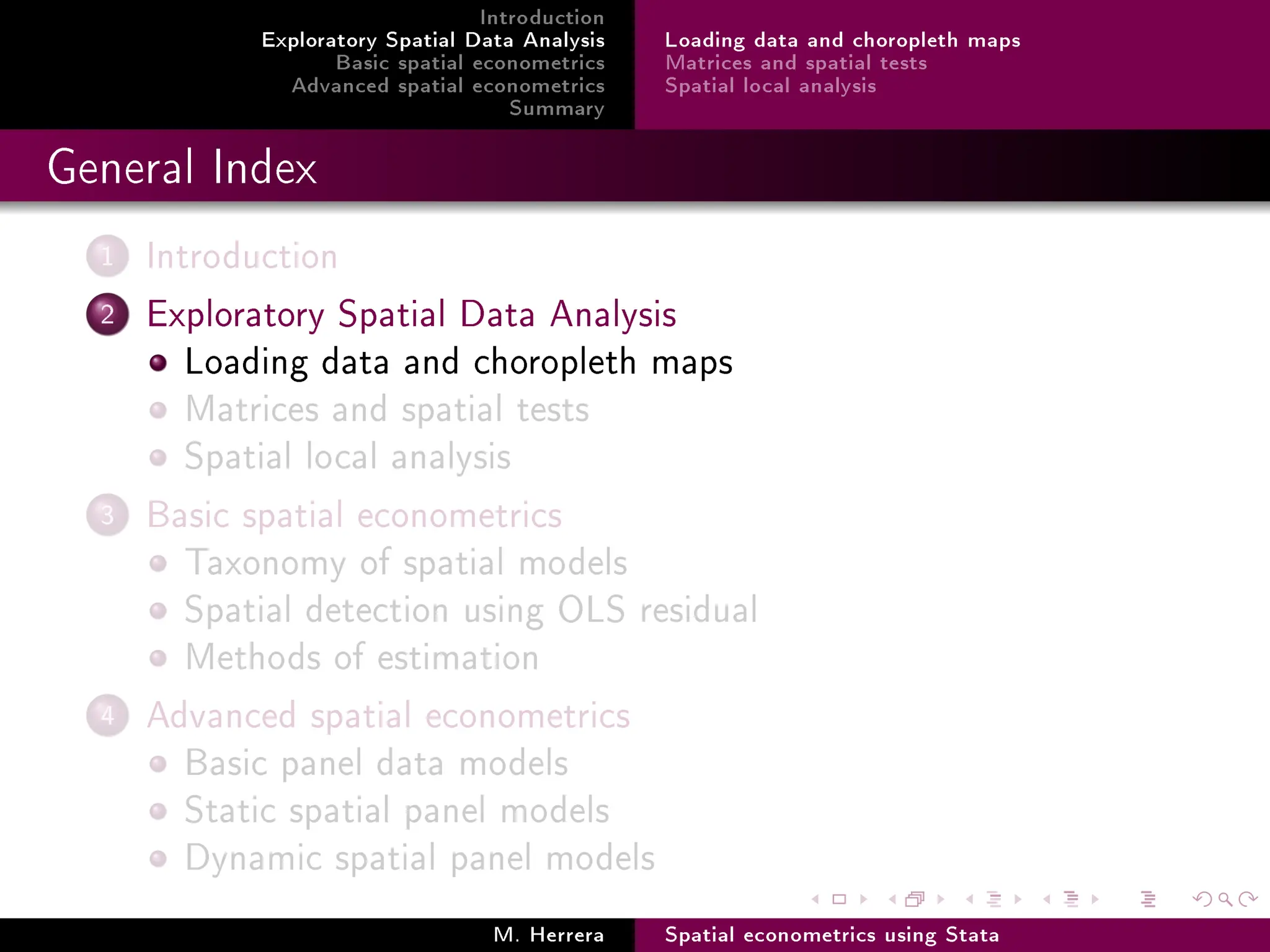
Task: Go to next slide arrow
Action: click(863, 899)
